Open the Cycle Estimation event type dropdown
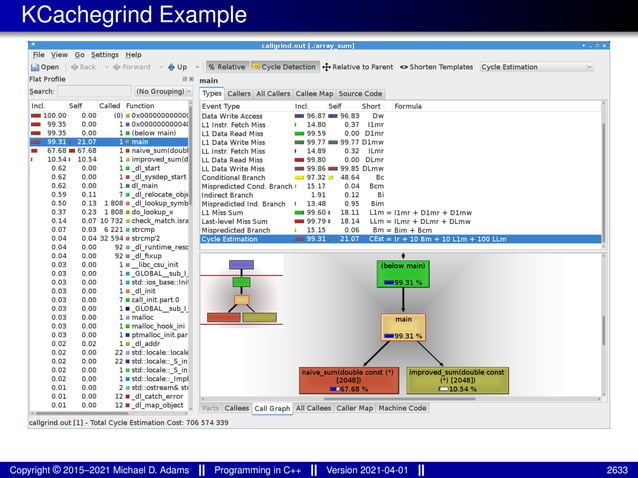This screenshot has height=478, width=638. [536, 67]
